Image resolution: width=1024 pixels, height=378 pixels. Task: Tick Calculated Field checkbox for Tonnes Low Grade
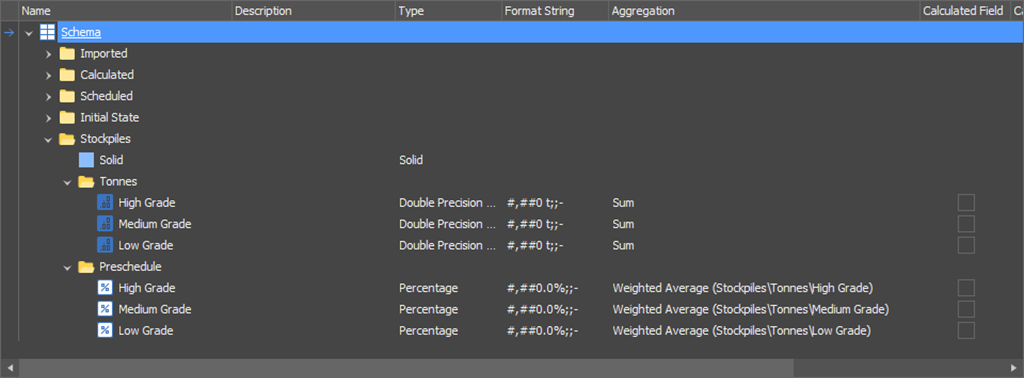[x=967, y=245]
